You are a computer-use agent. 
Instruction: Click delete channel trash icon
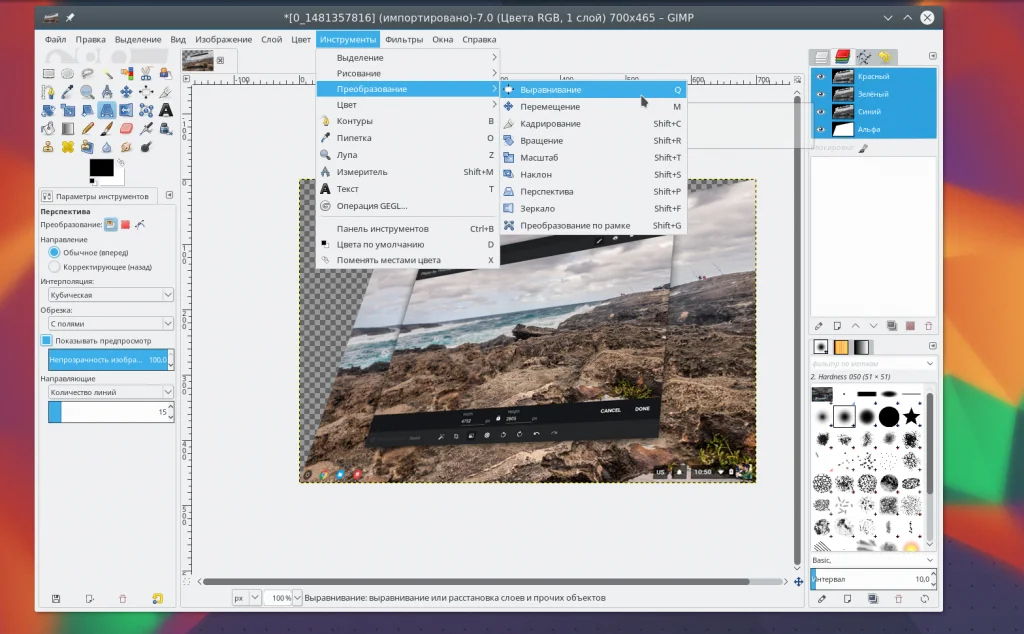[929, 325]
